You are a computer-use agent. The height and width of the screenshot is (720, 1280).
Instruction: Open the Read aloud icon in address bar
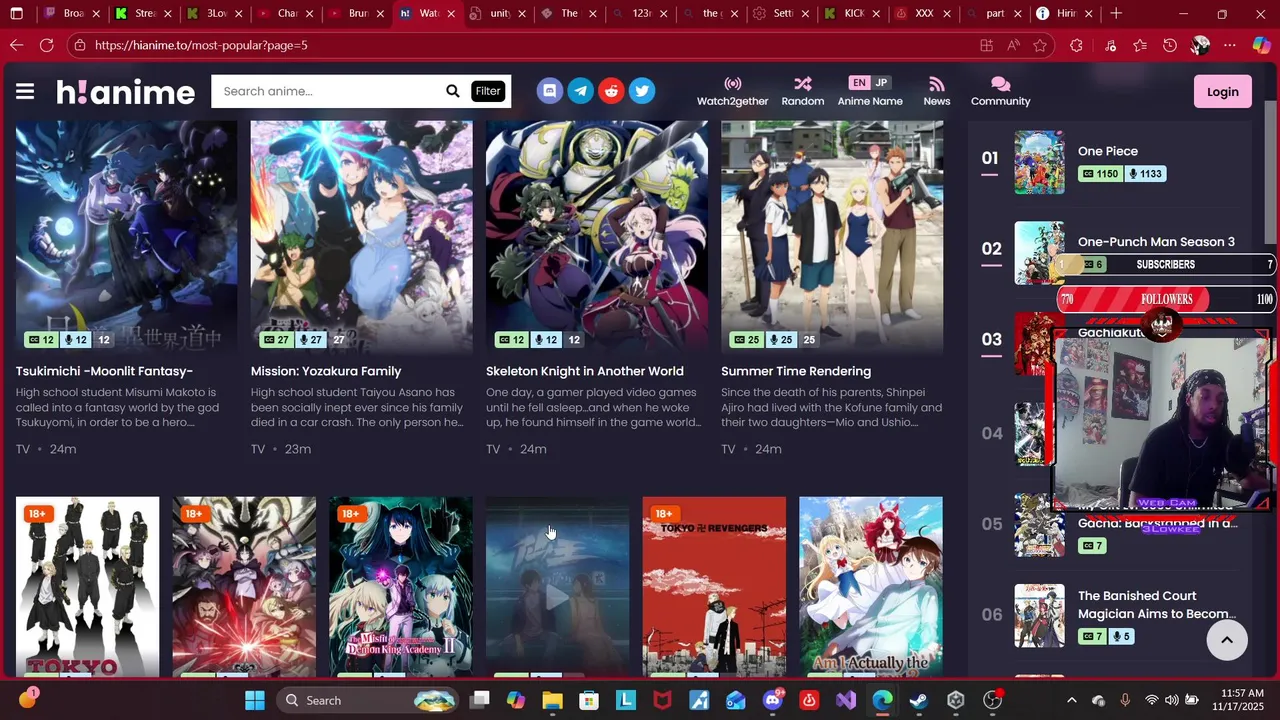coord(1013,45)
